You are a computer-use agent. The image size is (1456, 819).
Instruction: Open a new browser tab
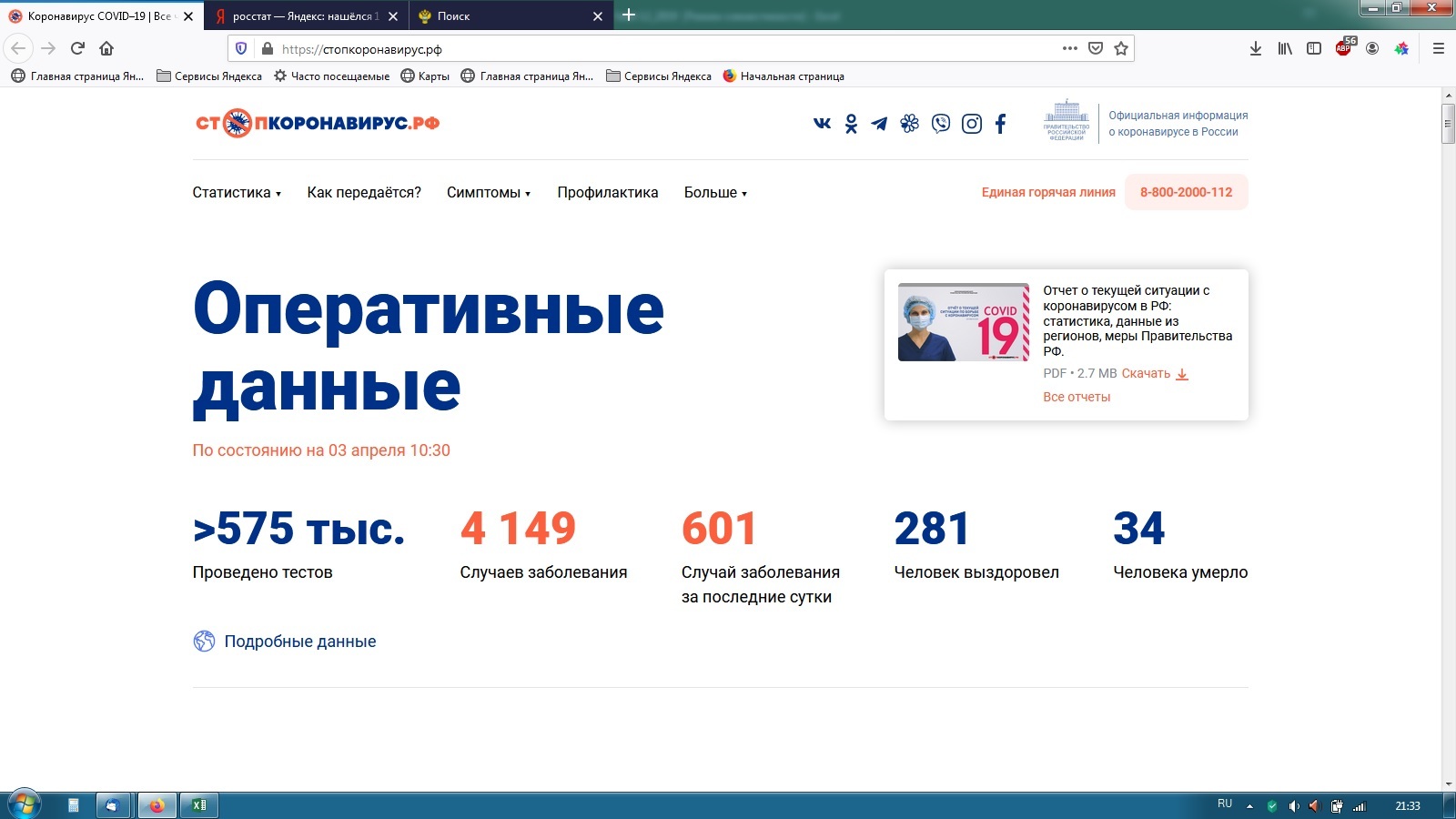628,15
